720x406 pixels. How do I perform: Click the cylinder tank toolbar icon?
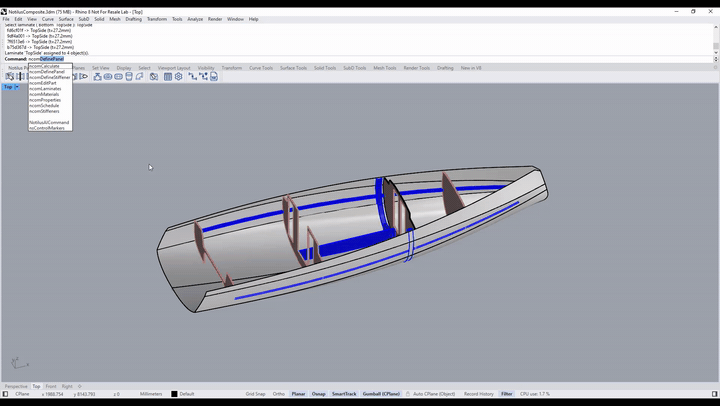coord(129,76)
